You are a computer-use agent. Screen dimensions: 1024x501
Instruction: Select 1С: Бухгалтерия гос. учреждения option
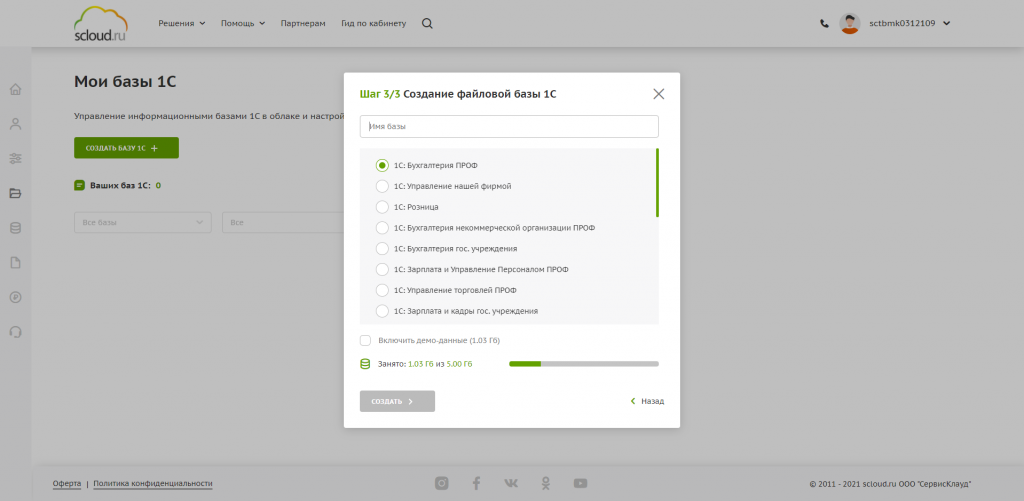coord(382,249)
